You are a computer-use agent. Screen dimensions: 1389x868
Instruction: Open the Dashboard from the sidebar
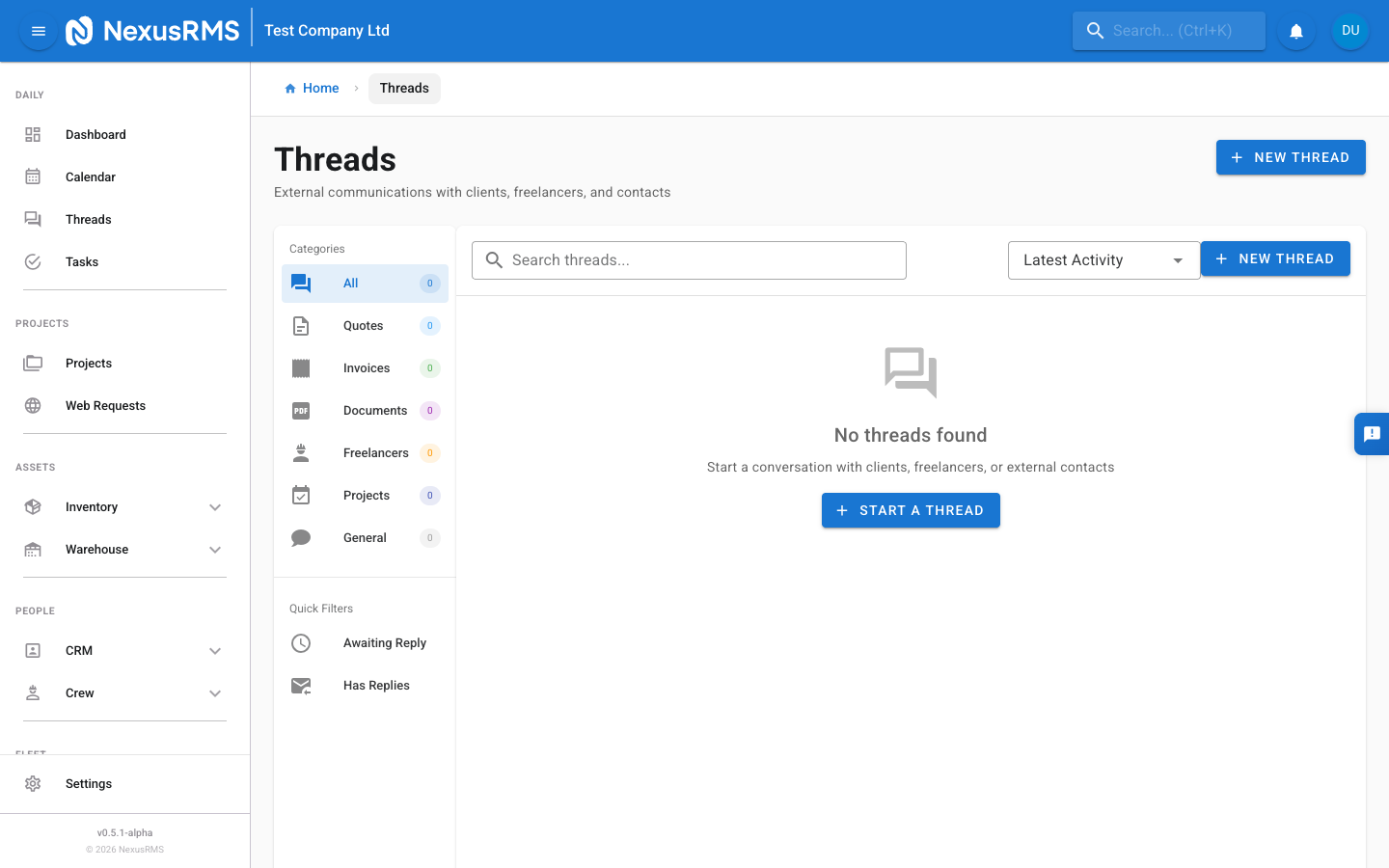pos(95,134)
